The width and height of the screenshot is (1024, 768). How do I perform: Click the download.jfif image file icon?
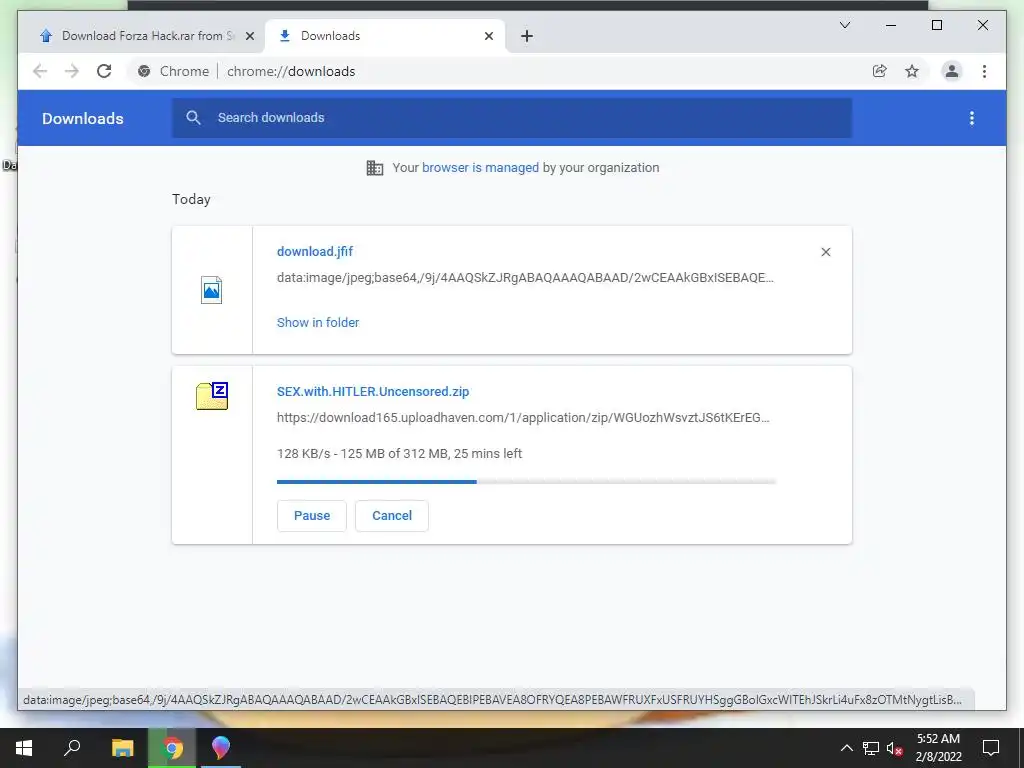[x=212, y=290]
